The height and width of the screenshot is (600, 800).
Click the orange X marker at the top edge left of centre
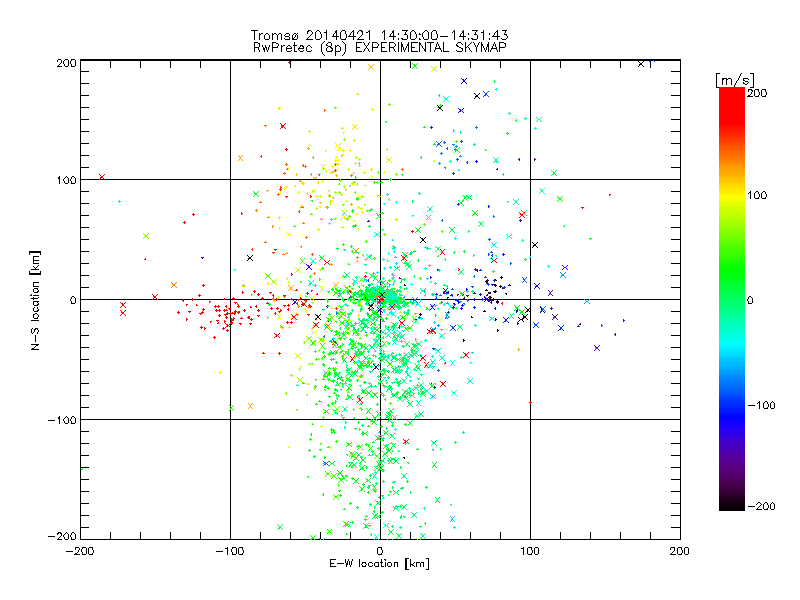click(371, 67)
